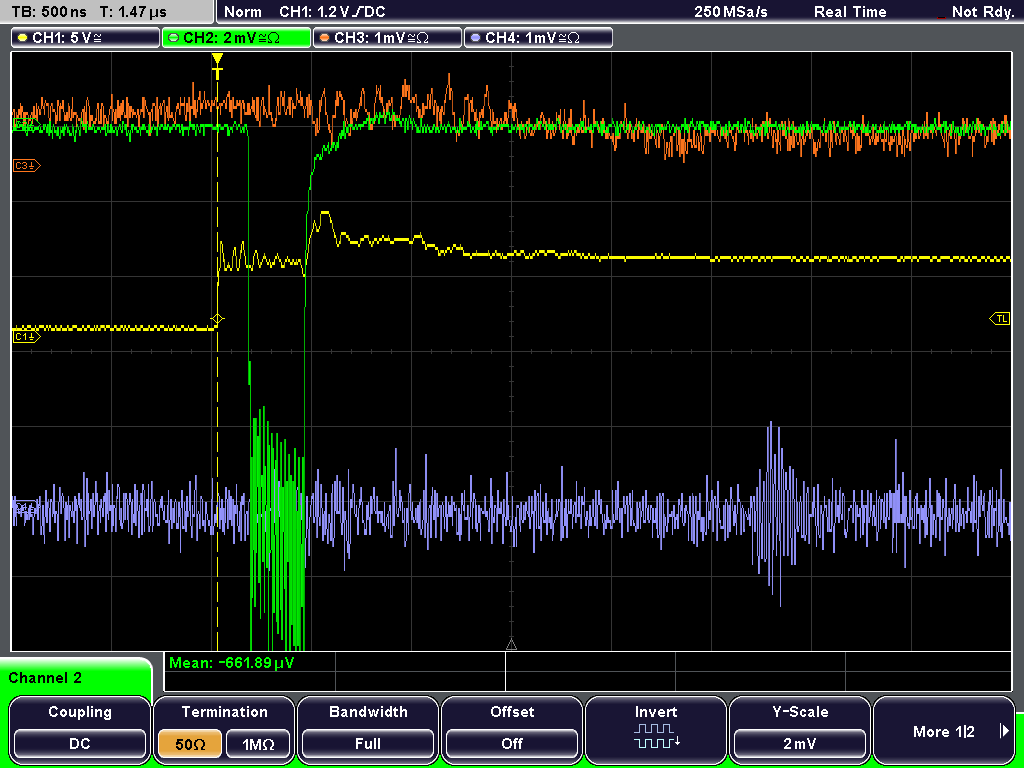
Task: Select the CH2 2 mV channel tab
Action: click(x=236, y=37)
